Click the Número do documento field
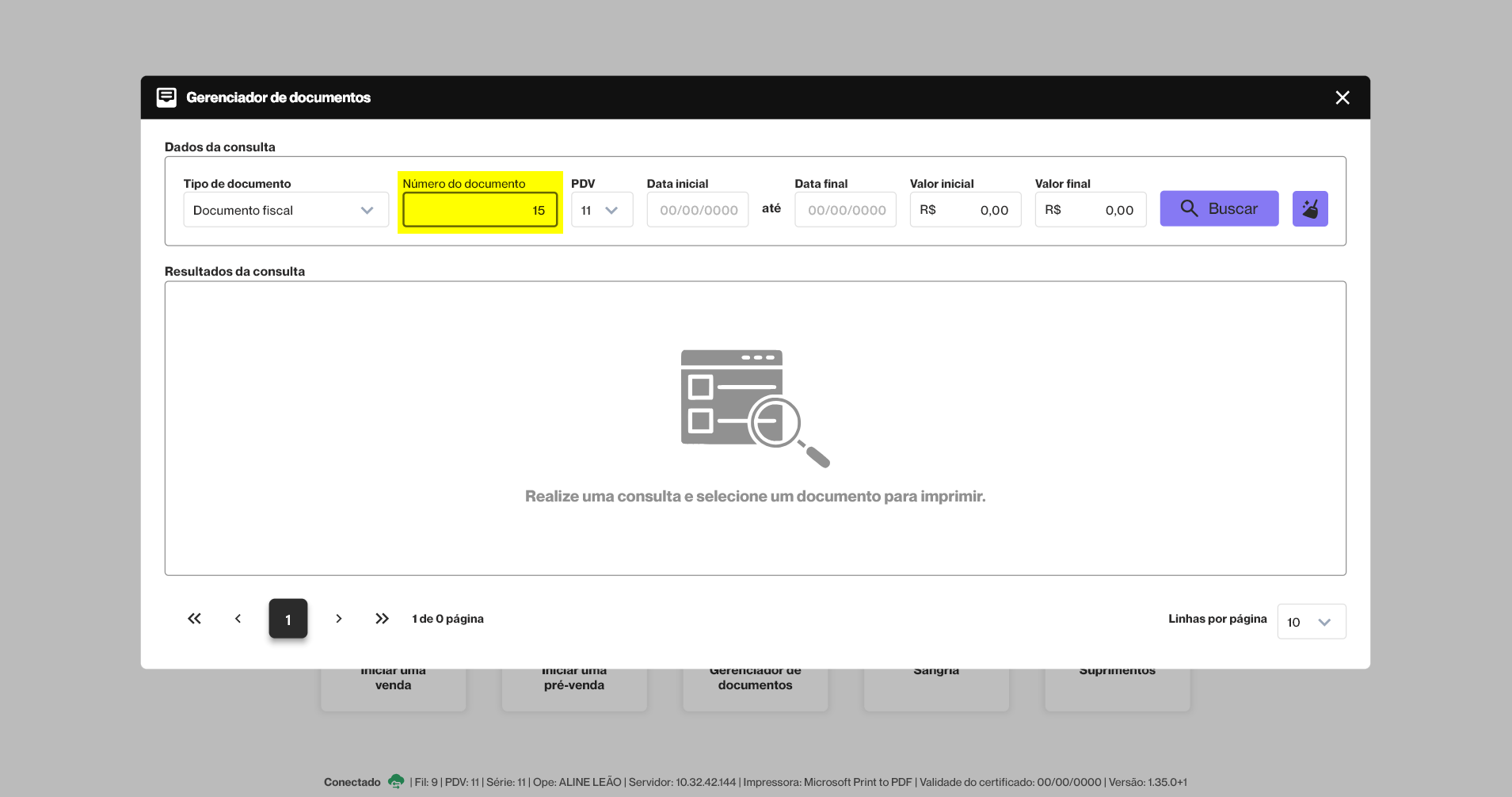 pos(480,210)
